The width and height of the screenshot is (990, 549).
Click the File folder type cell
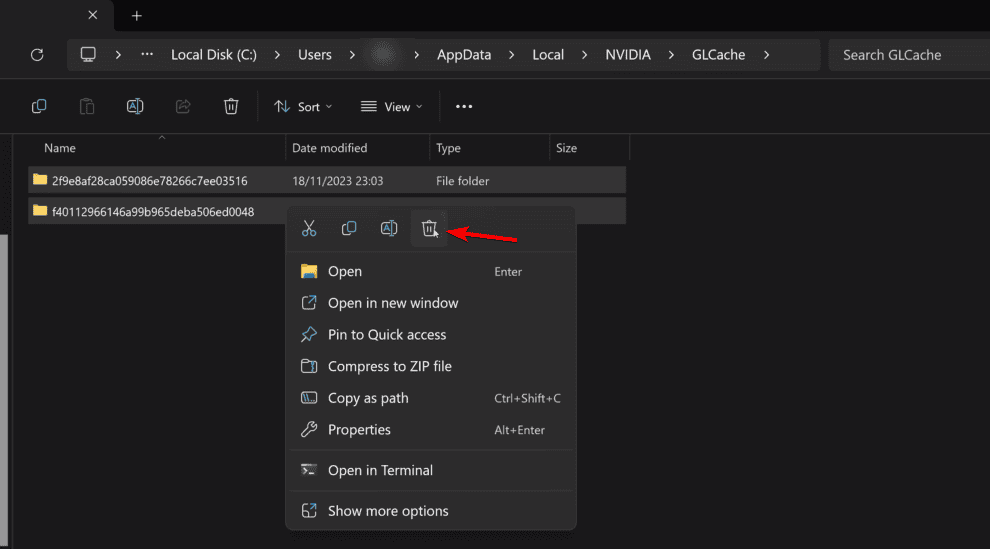pyautogui.click(x=463, y=181)
